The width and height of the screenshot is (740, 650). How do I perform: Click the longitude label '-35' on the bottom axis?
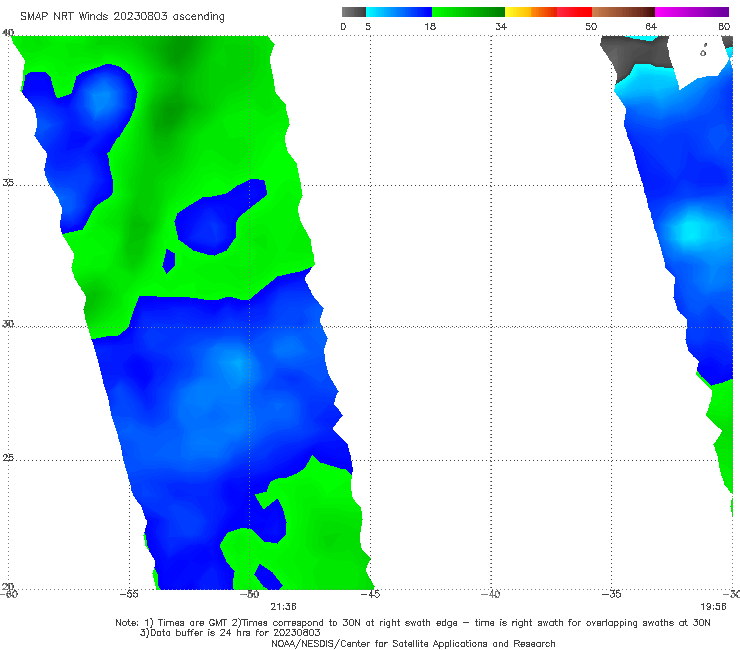pos(612,594)
